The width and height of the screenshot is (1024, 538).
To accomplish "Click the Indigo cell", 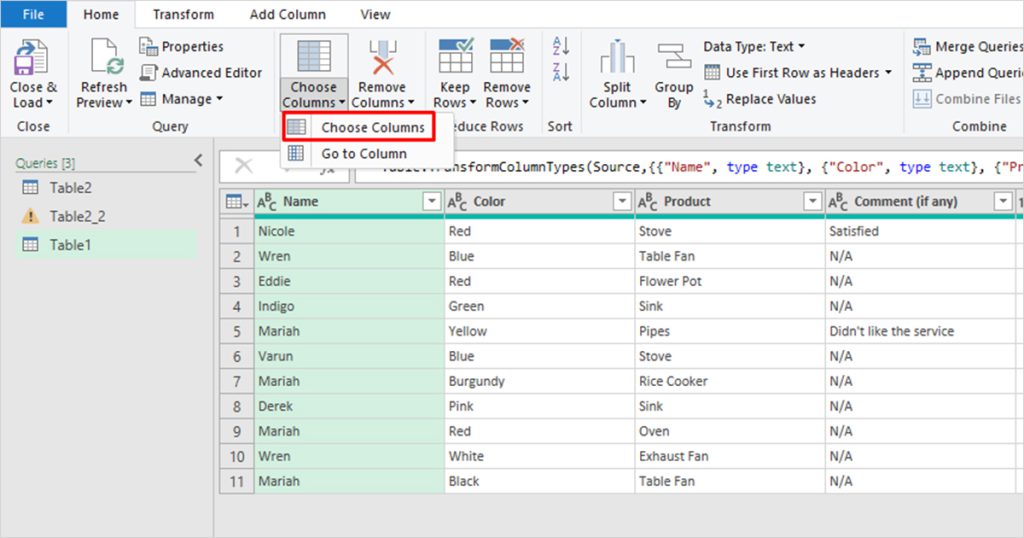I will pos(349,306).
